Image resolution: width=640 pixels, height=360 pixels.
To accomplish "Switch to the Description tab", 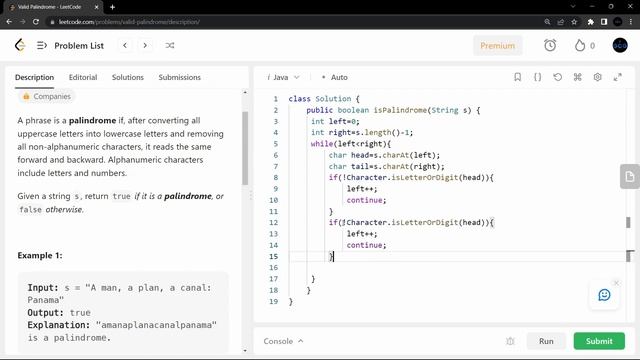I will (34, 77).
